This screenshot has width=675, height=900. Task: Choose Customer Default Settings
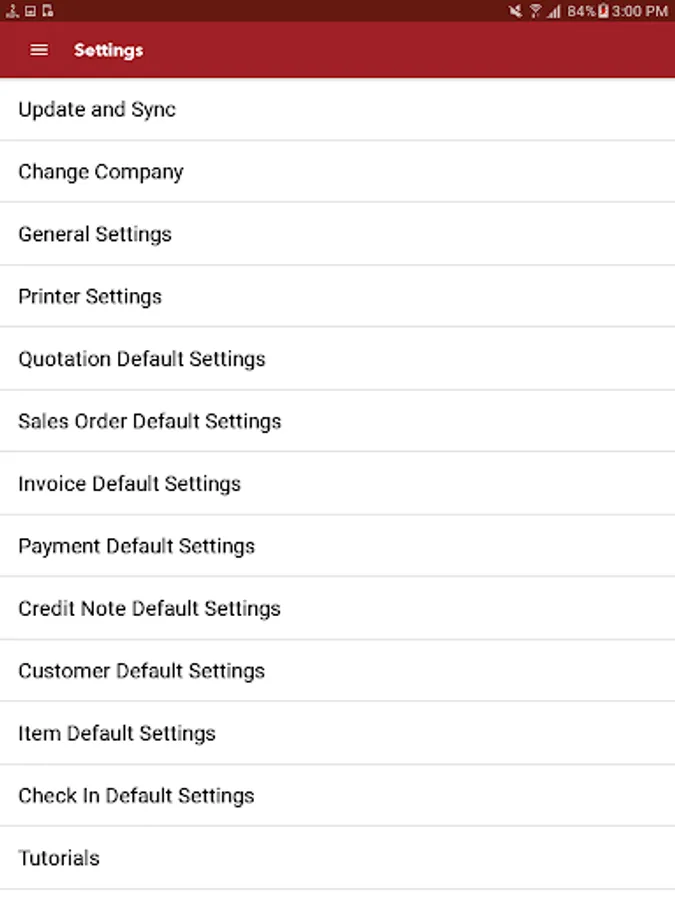142,671
